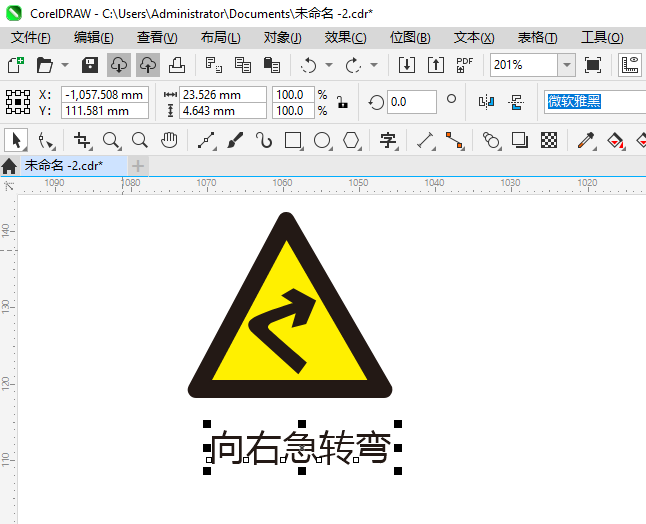Mirror the object horizontally
This screenshot has height=524, width=646.
(487, 102)
